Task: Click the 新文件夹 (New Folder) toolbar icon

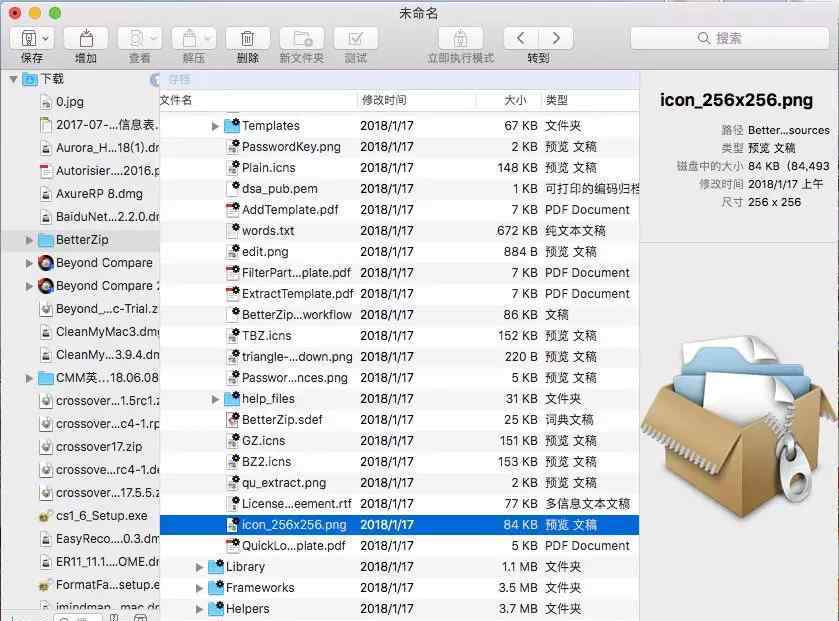Action: [302, 39]
